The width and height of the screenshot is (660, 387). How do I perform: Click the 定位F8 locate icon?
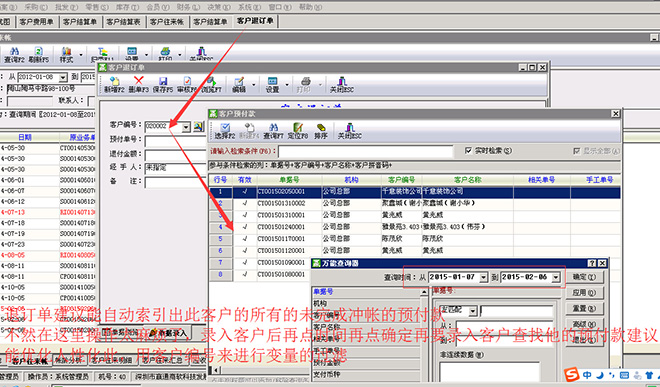298,128
